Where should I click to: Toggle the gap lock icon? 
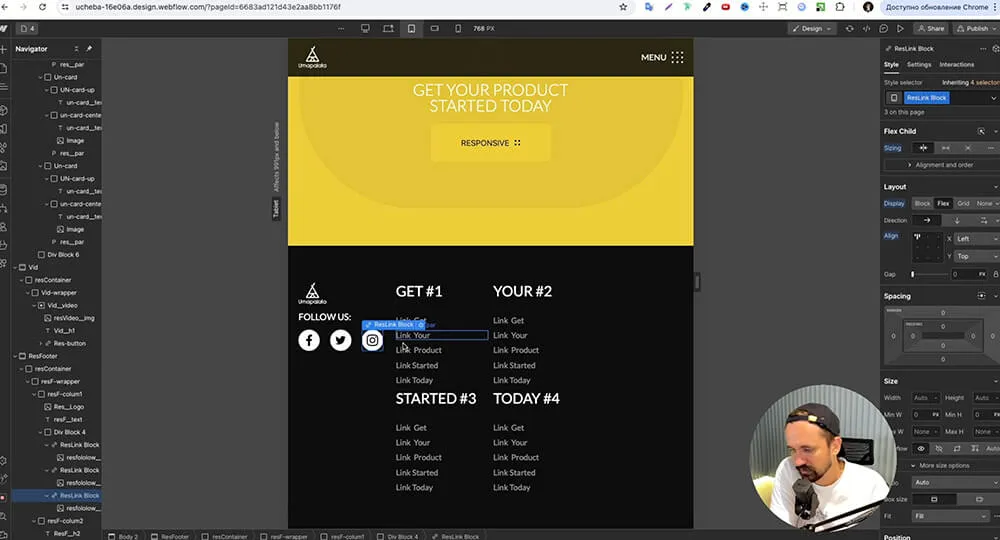click(x=996, y=274)
